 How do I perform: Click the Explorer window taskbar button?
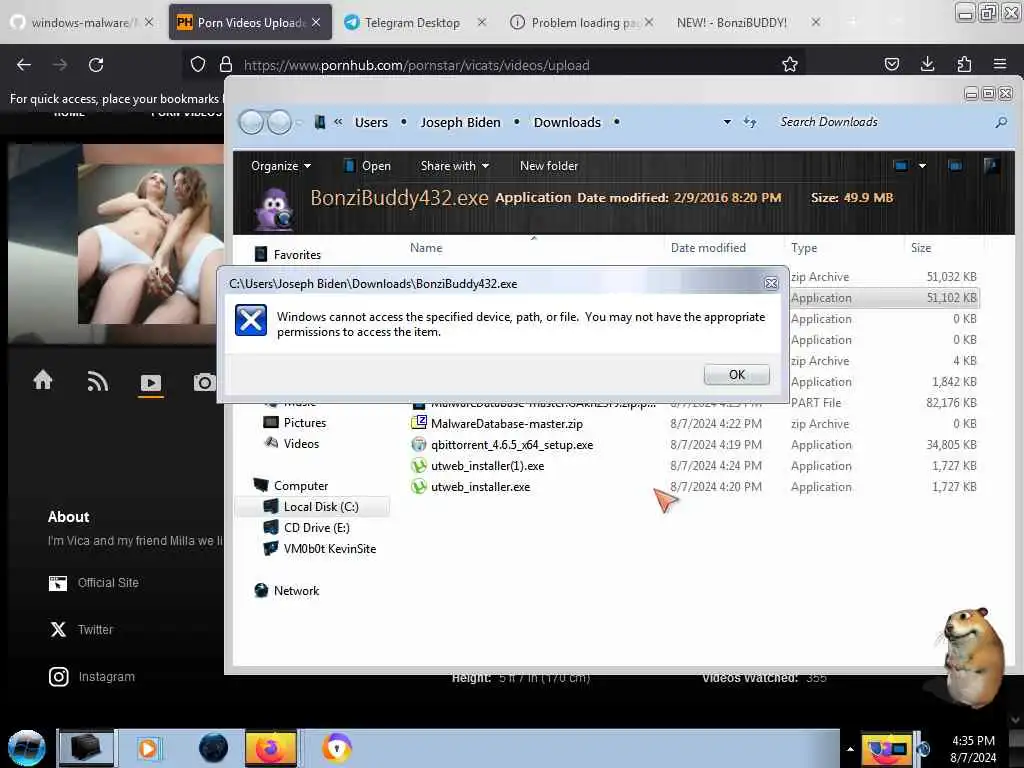click(x=86, y=748)
